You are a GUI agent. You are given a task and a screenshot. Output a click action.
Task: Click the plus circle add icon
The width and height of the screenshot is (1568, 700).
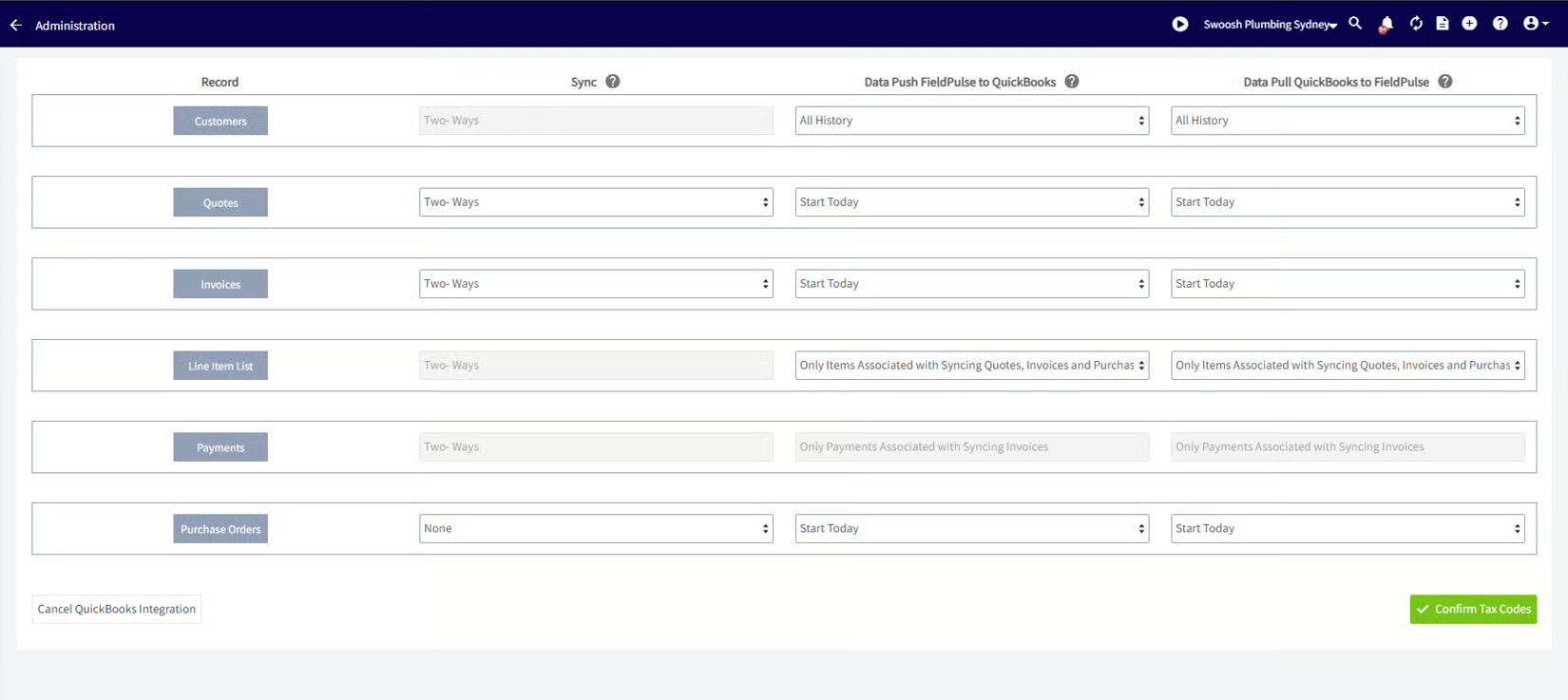(1469, 24)
